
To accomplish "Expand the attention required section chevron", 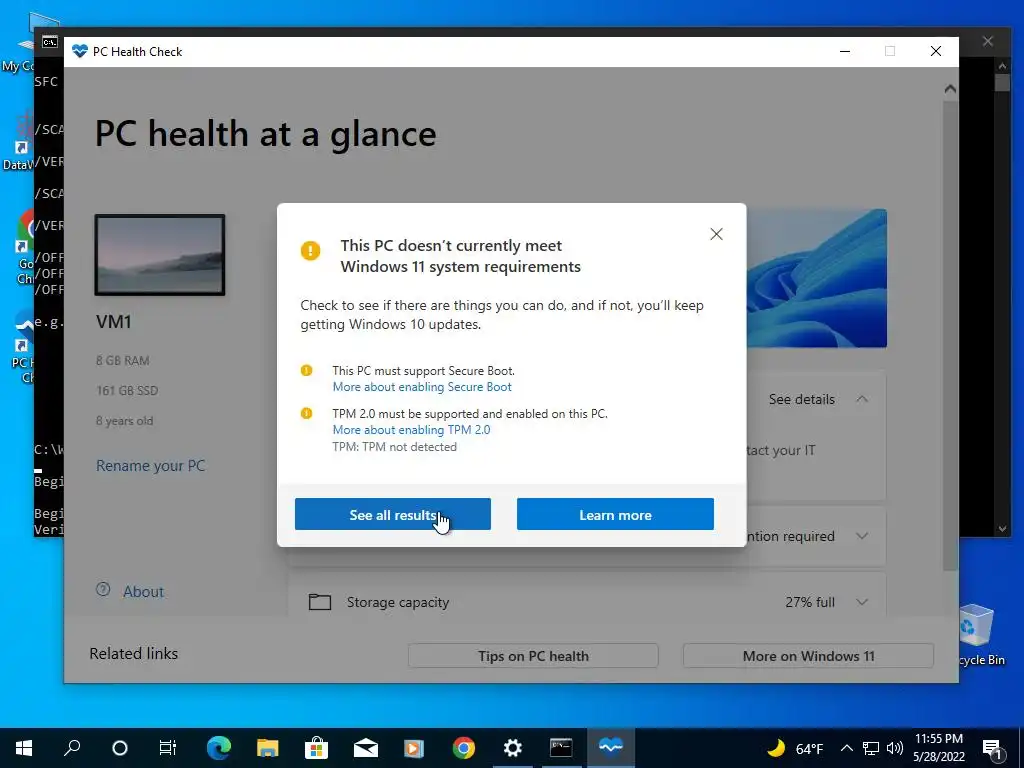I will pos(862,536).
